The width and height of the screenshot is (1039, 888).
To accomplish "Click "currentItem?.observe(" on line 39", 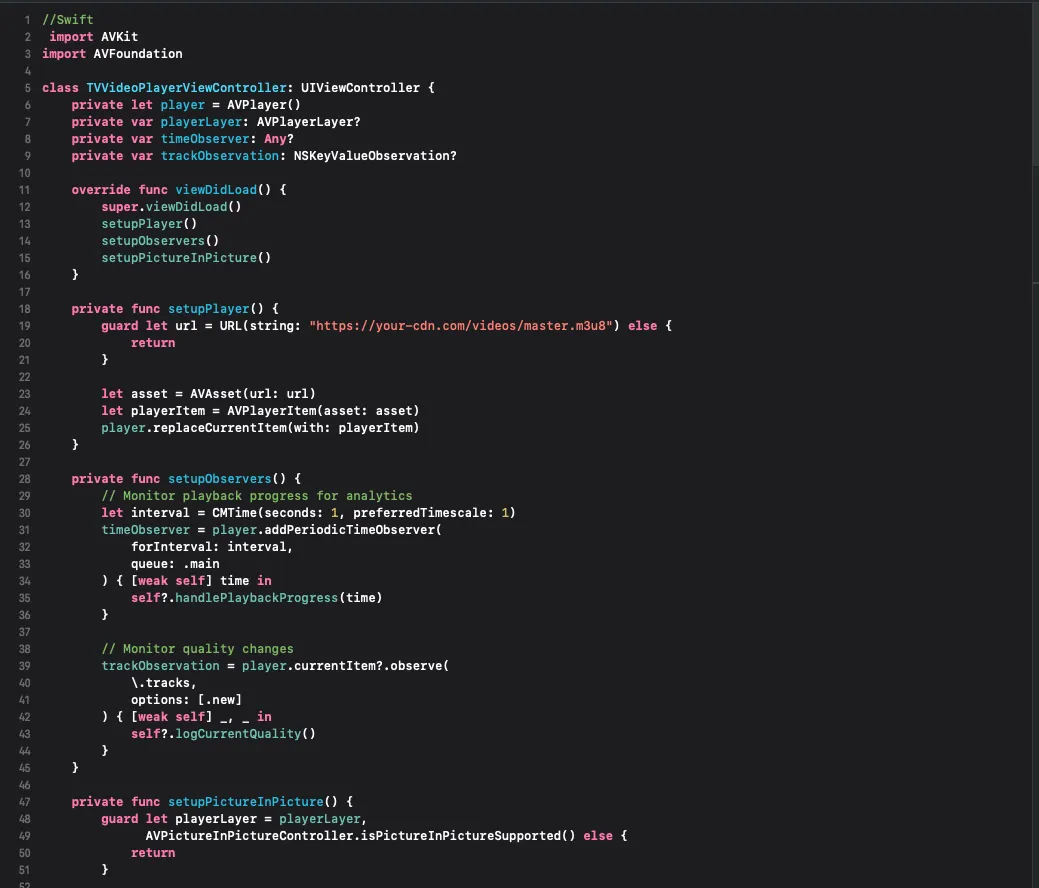I will click(371, 666).
